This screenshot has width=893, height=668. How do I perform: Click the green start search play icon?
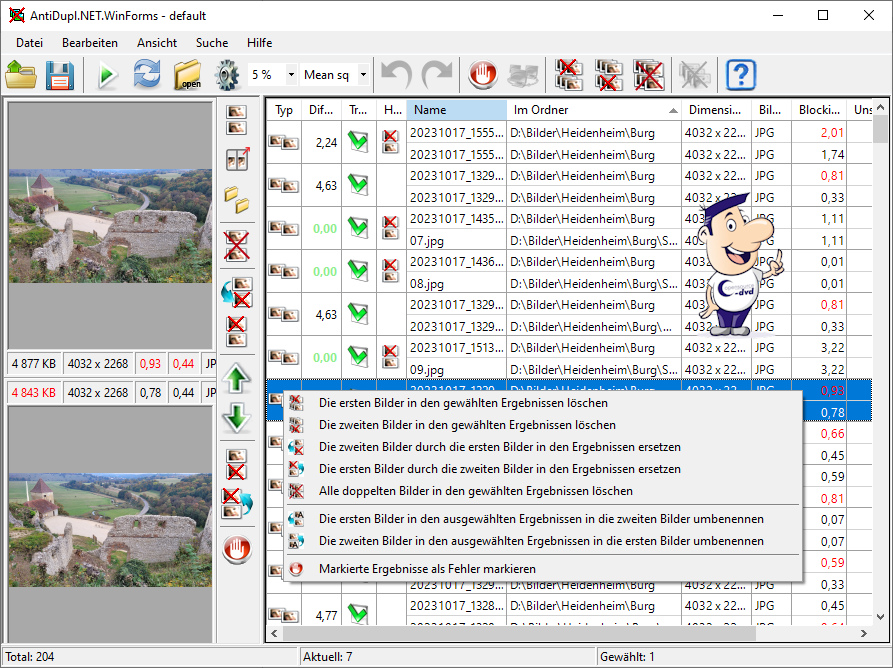[107, 75]
